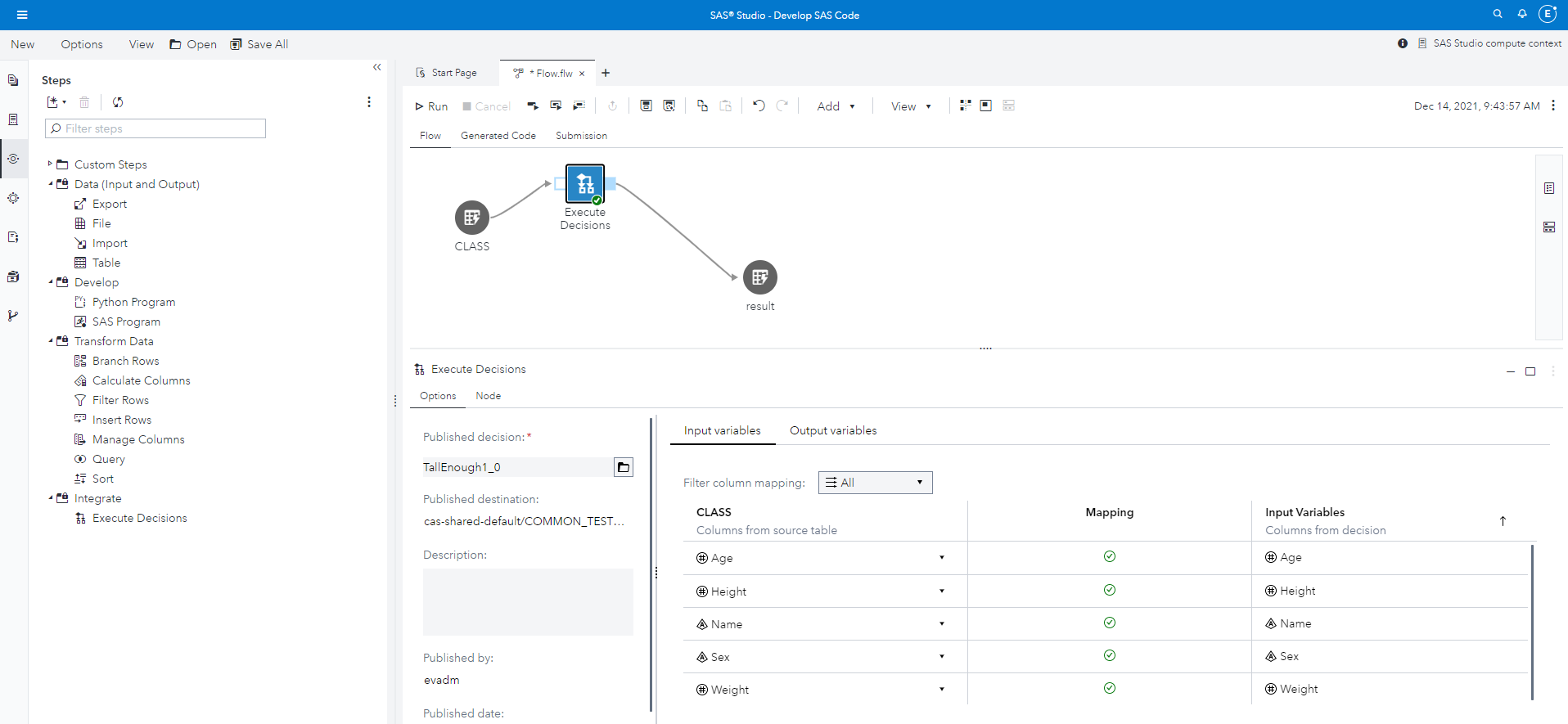Click the hamburger menu in title bar
This screenshot has height=724, width=1568.
(22, 15)
